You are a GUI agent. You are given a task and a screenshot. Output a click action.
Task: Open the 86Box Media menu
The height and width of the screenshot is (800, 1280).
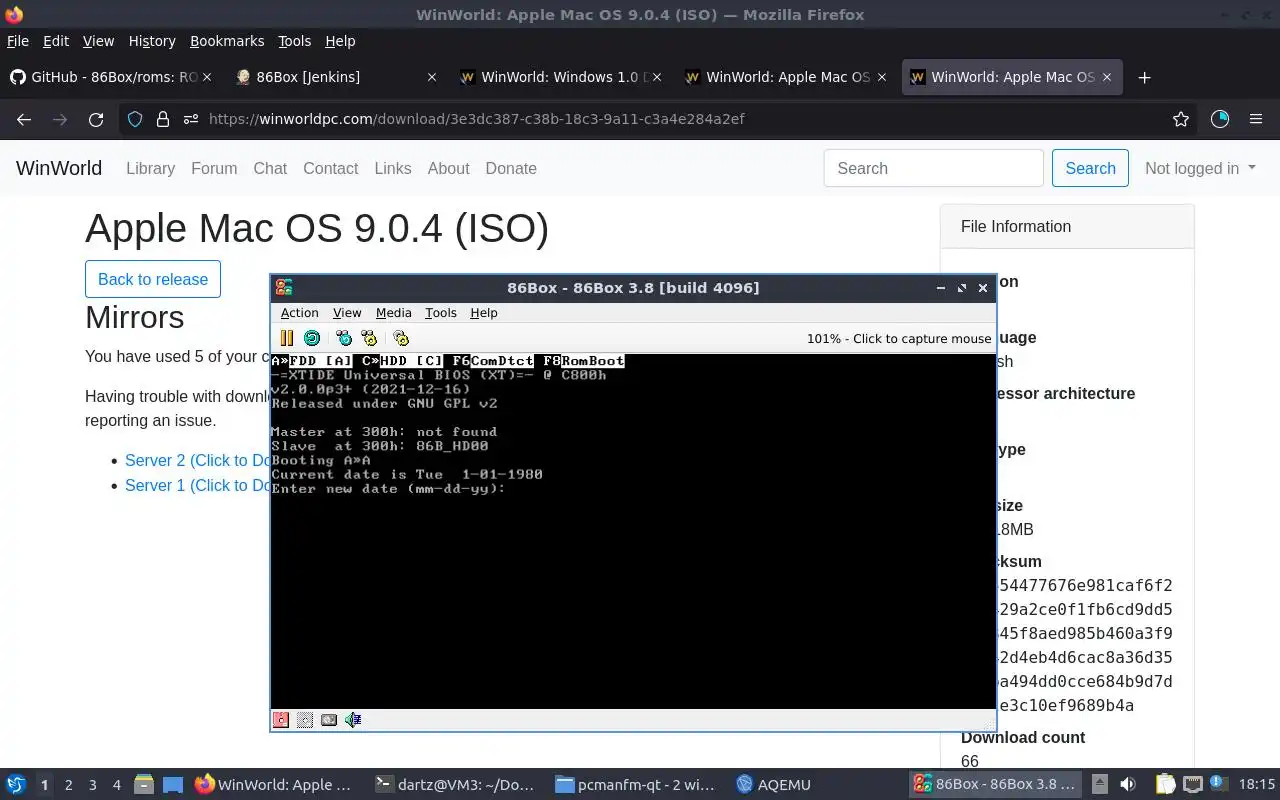[x=393, y=313]
